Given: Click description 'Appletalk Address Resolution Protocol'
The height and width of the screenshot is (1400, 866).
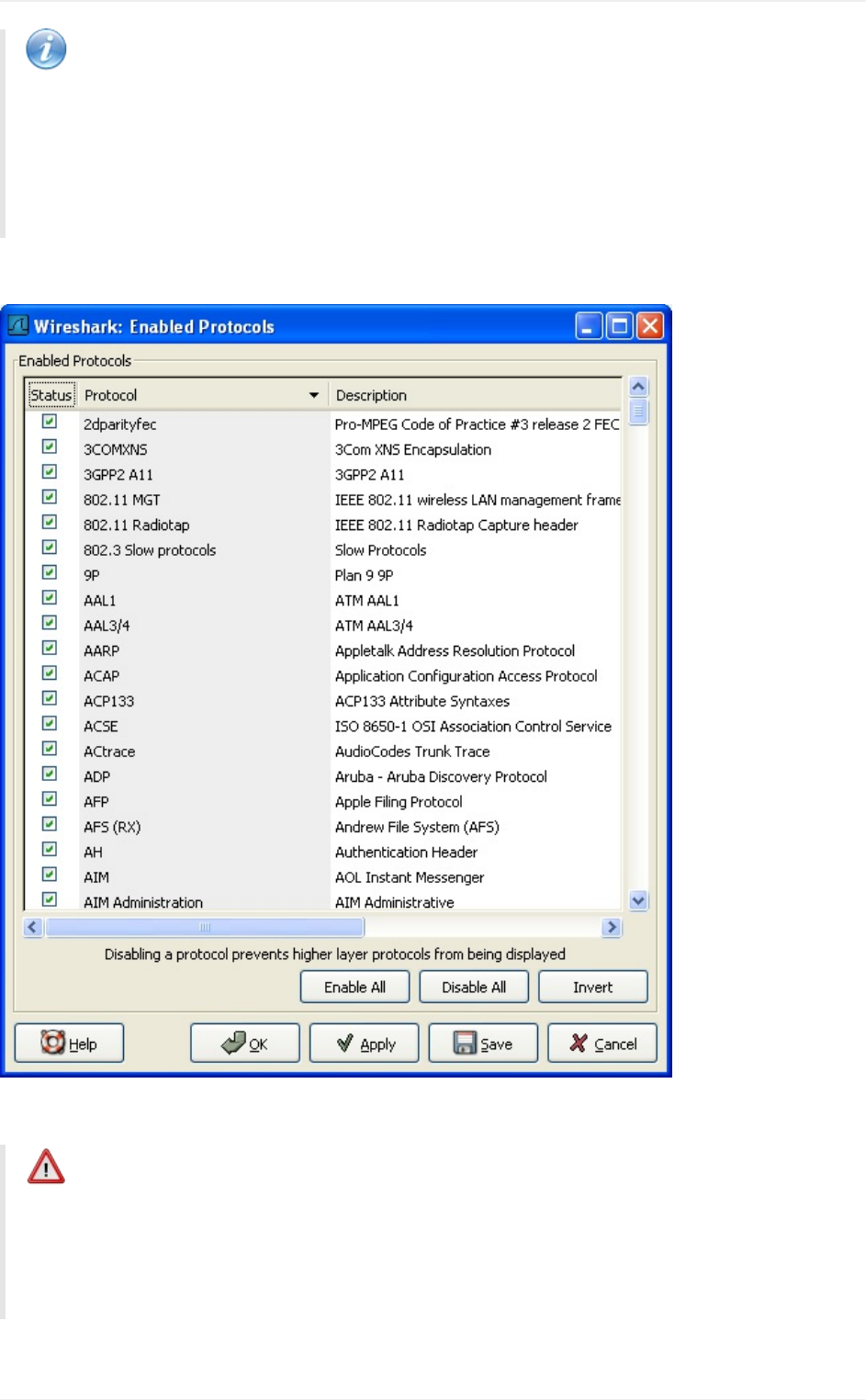Looking at the screenshot, I should (x=455, y=650).
